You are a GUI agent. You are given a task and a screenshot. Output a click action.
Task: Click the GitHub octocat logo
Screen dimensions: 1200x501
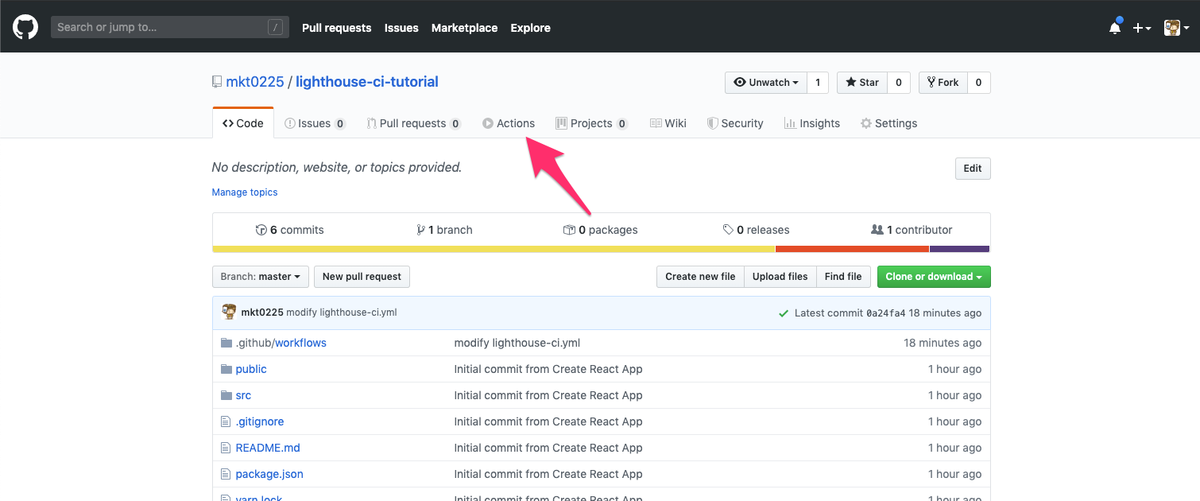coord(25,27)
